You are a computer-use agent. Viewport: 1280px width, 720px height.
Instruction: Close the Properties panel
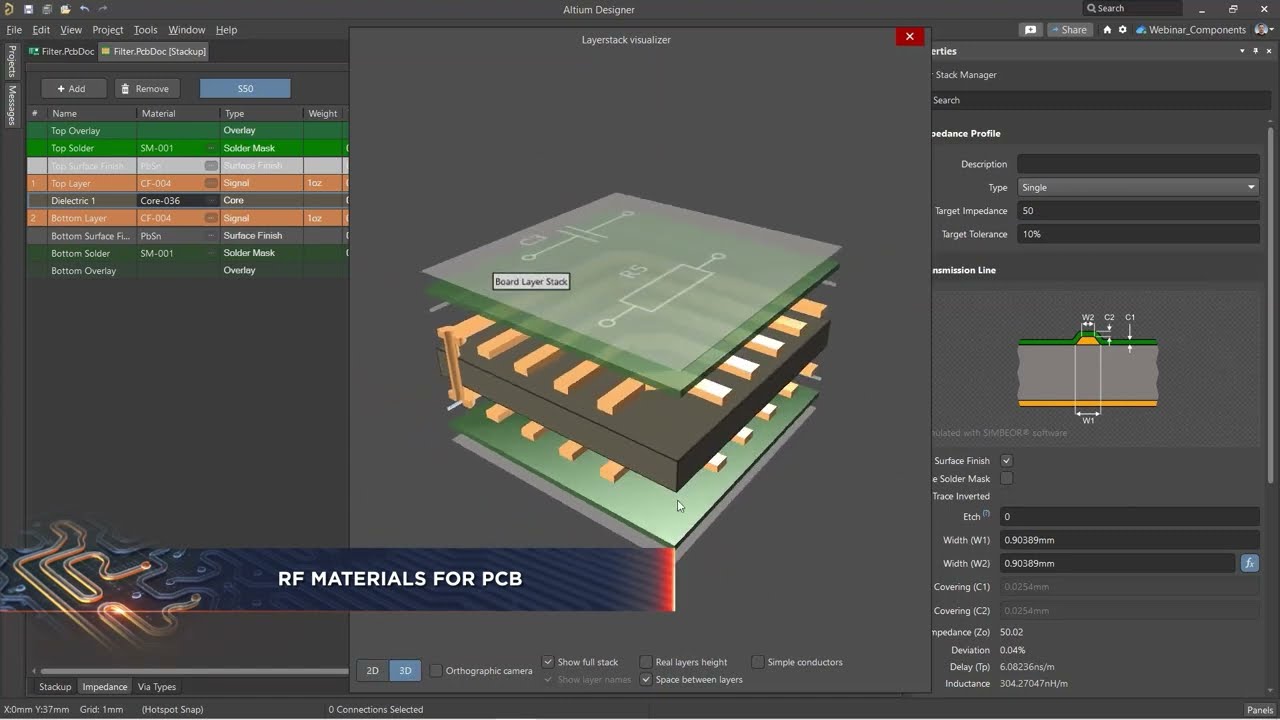1269,51
